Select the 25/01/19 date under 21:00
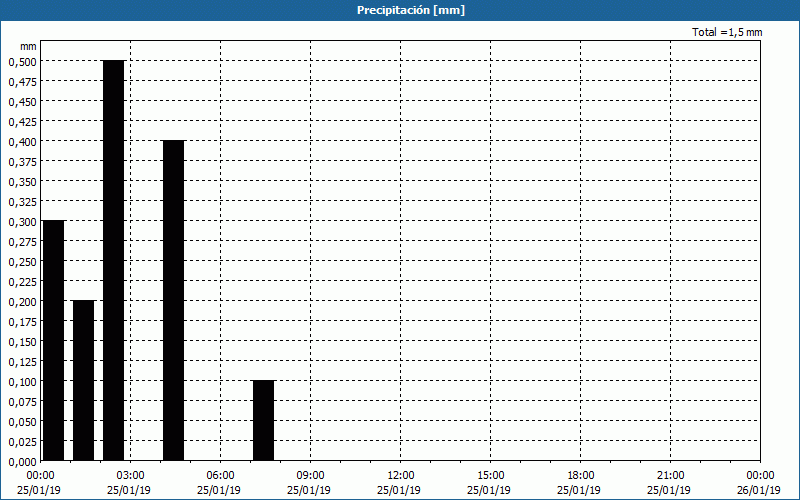This screenshot has height=500, width=800. (x=669, y=490)
